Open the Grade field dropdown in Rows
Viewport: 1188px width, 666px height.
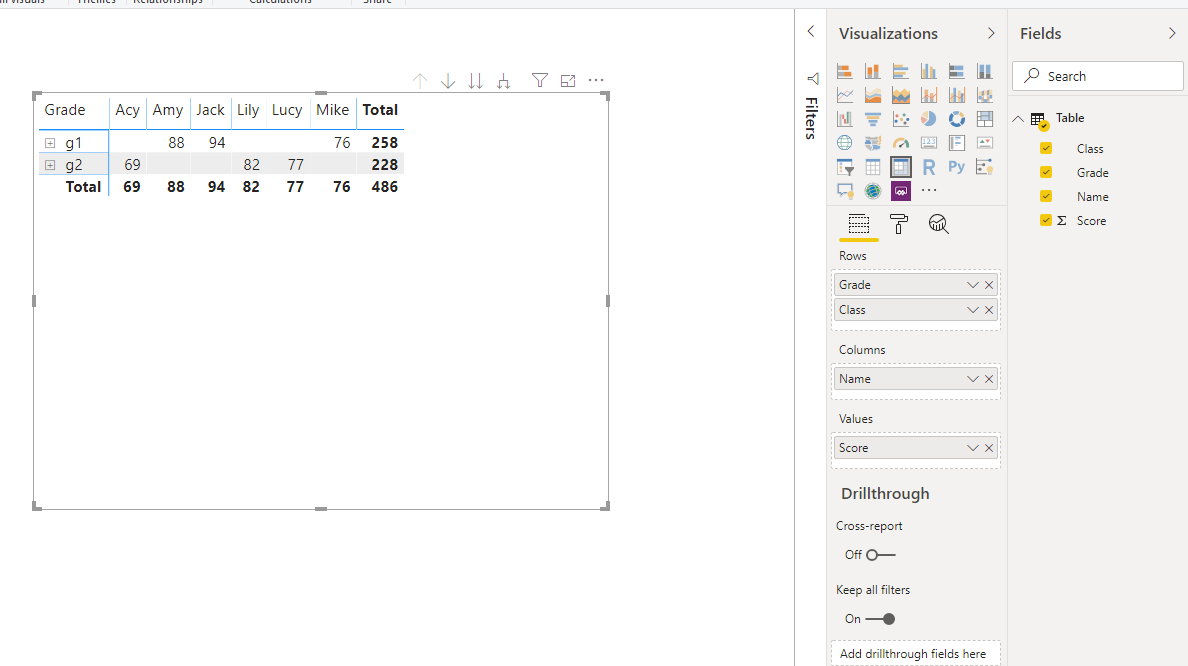pos(973,285)
